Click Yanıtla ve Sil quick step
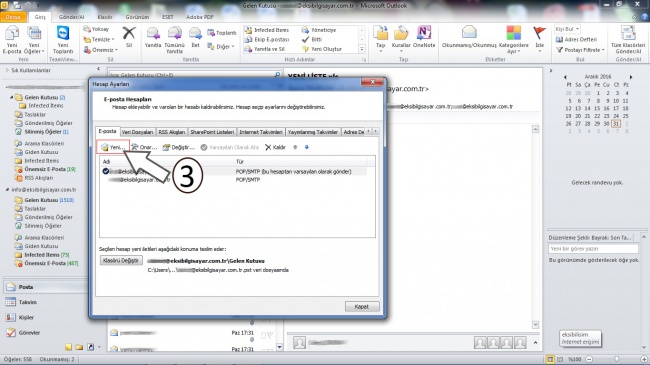This screenshot has height=365, width=650. point(264,49)
